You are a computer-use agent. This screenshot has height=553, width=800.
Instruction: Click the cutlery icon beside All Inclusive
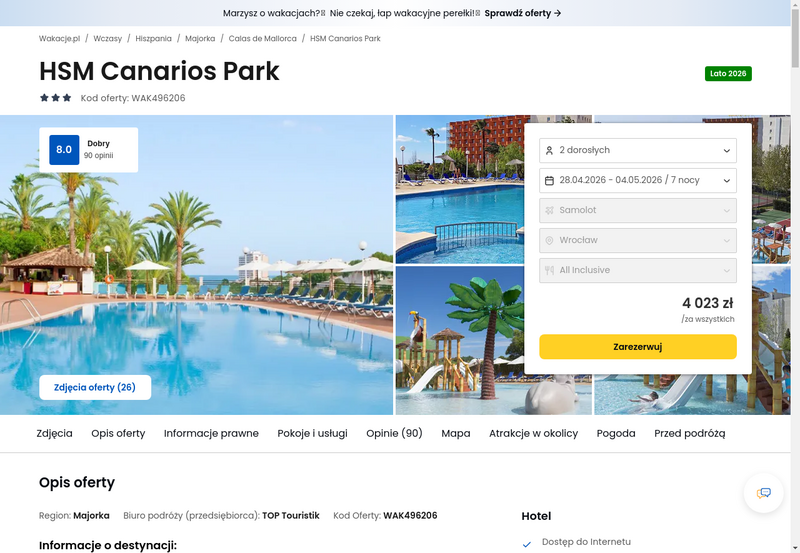coord(549,270)
